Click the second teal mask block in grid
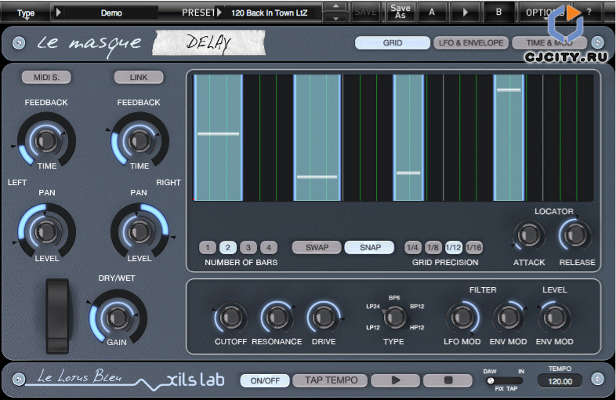Image resolution: width=616 pixels, height=400 pixels. tap(317, 138)
